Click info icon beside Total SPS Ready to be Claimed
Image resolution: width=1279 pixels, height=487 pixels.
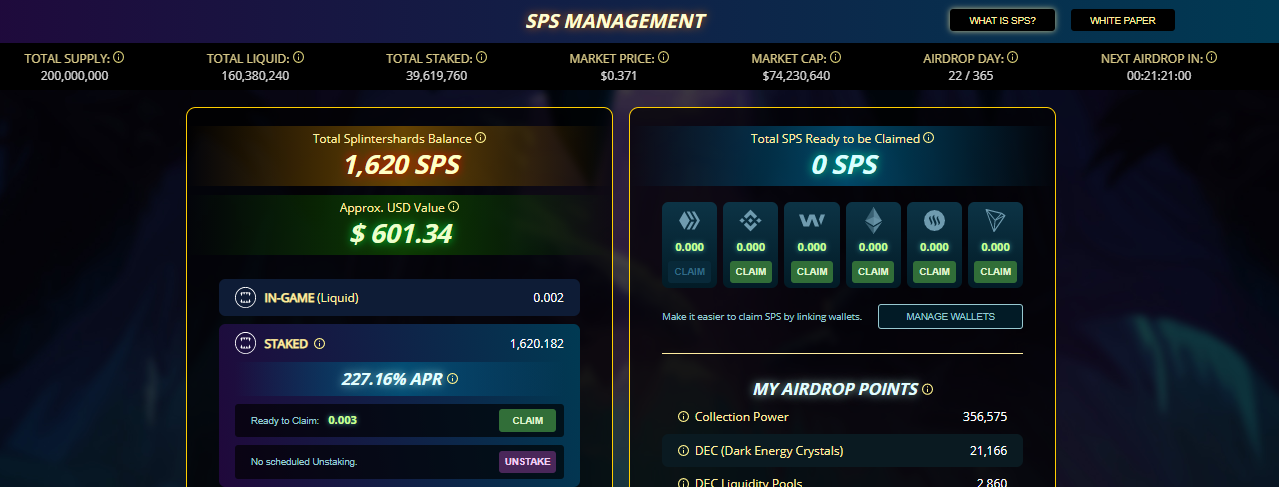pos(929,138)
